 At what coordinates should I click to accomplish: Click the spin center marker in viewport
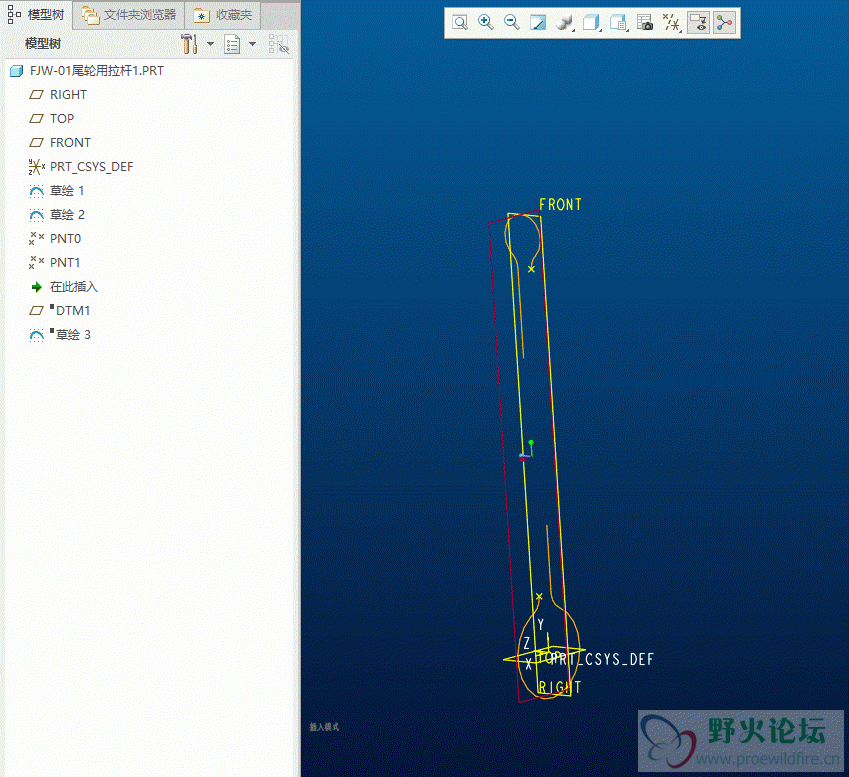click(x=526, y=451)
